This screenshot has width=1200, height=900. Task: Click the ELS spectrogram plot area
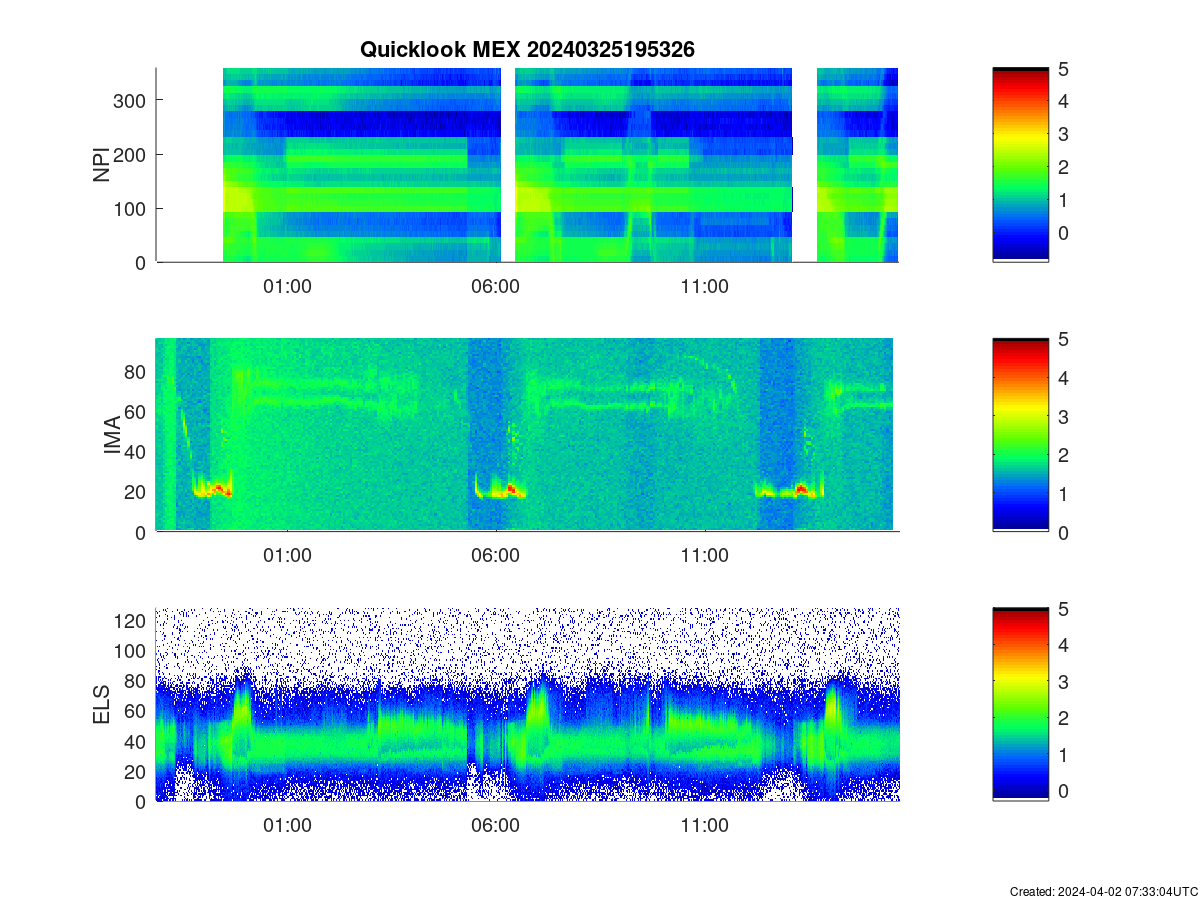pos(527,704)
